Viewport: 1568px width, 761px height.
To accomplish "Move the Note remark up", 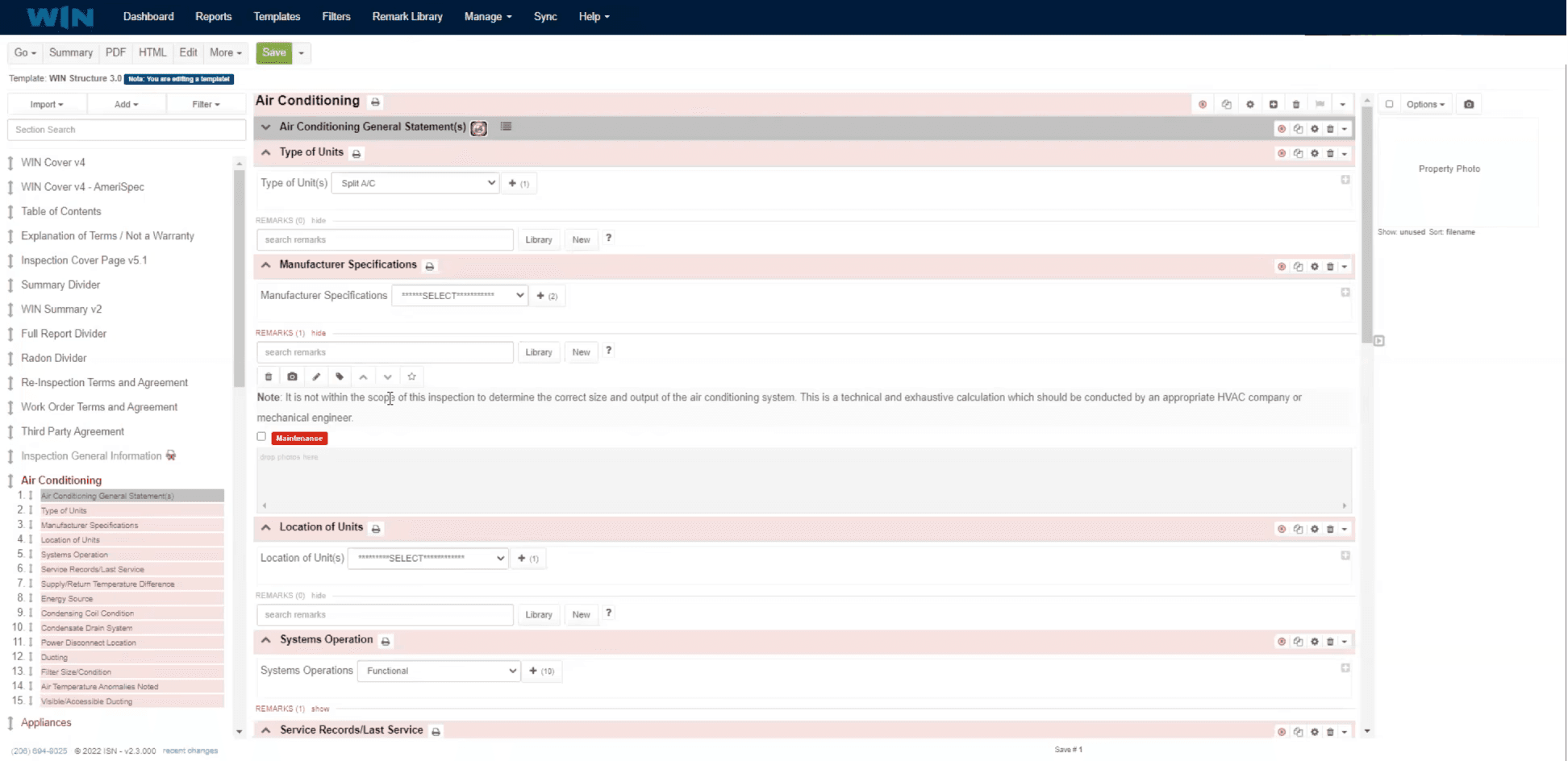I will tap(364, 376).
